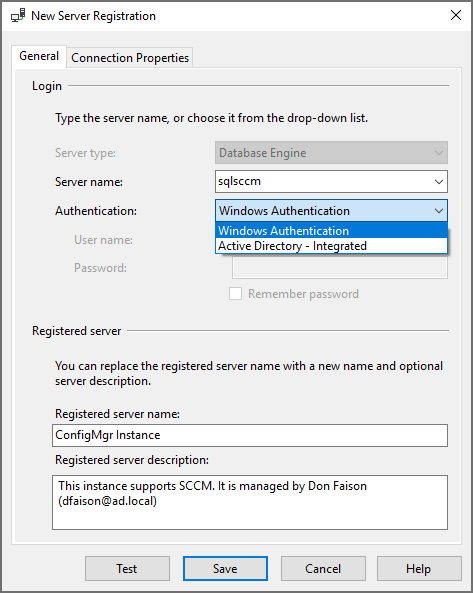Select the General tab

pyautogui.click(x=39, y=56)
